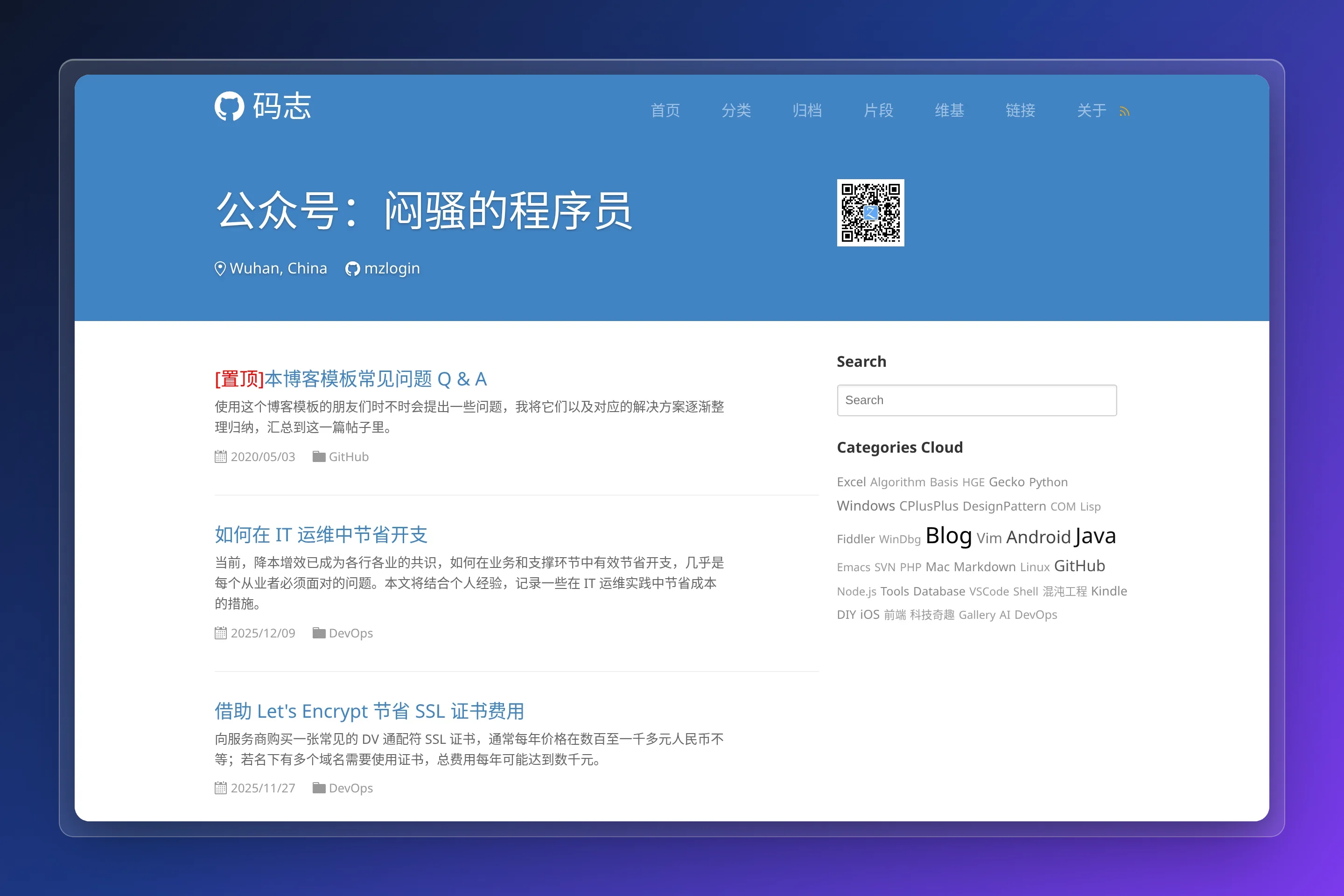The image size is (1344, 896).
Task: Open the 片段 navigation item
Action: (x=878, y=110)
